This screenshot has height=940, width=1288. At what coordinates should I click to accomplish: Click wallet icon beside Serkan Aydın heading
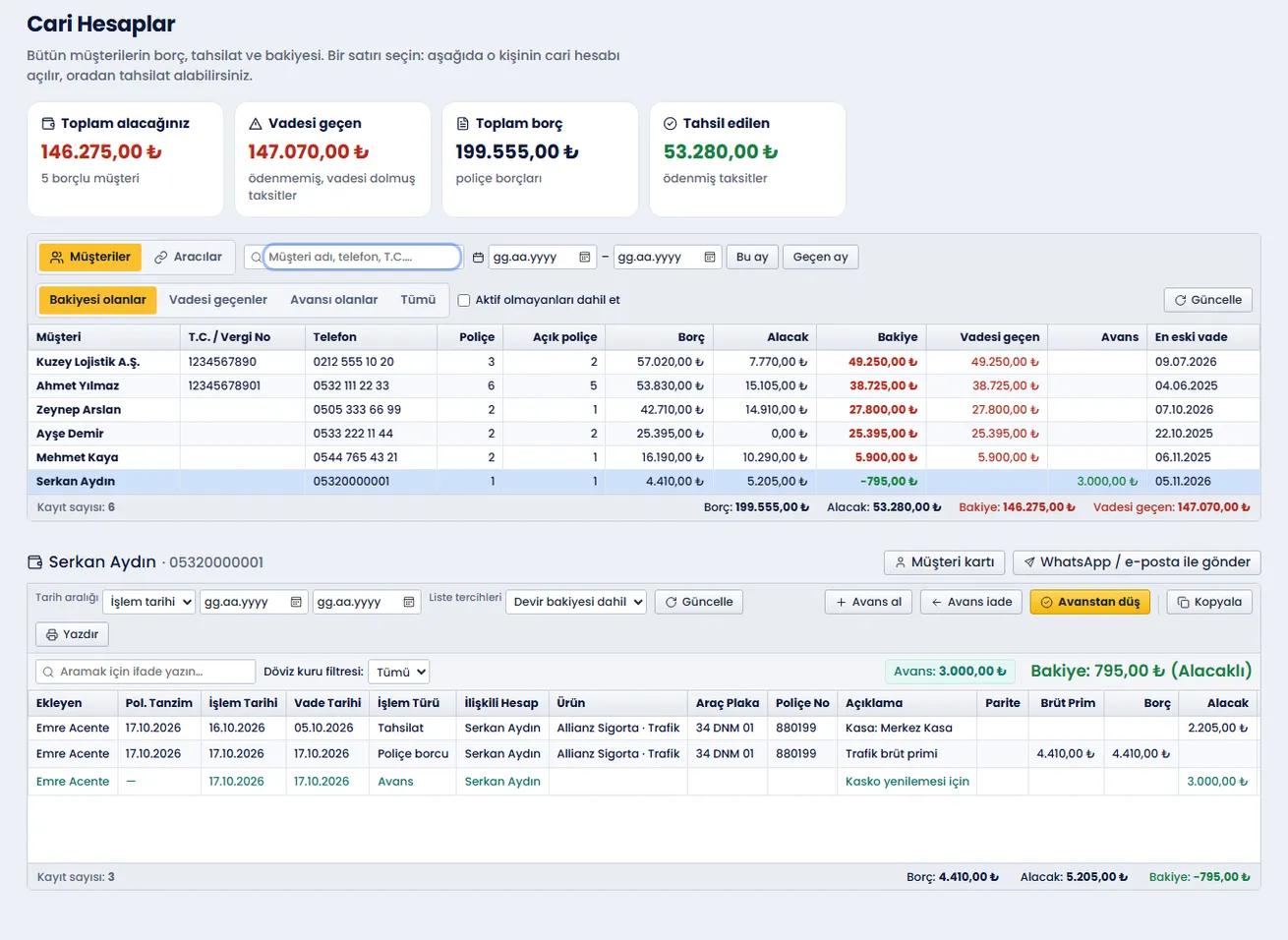(x=35, y=562)
